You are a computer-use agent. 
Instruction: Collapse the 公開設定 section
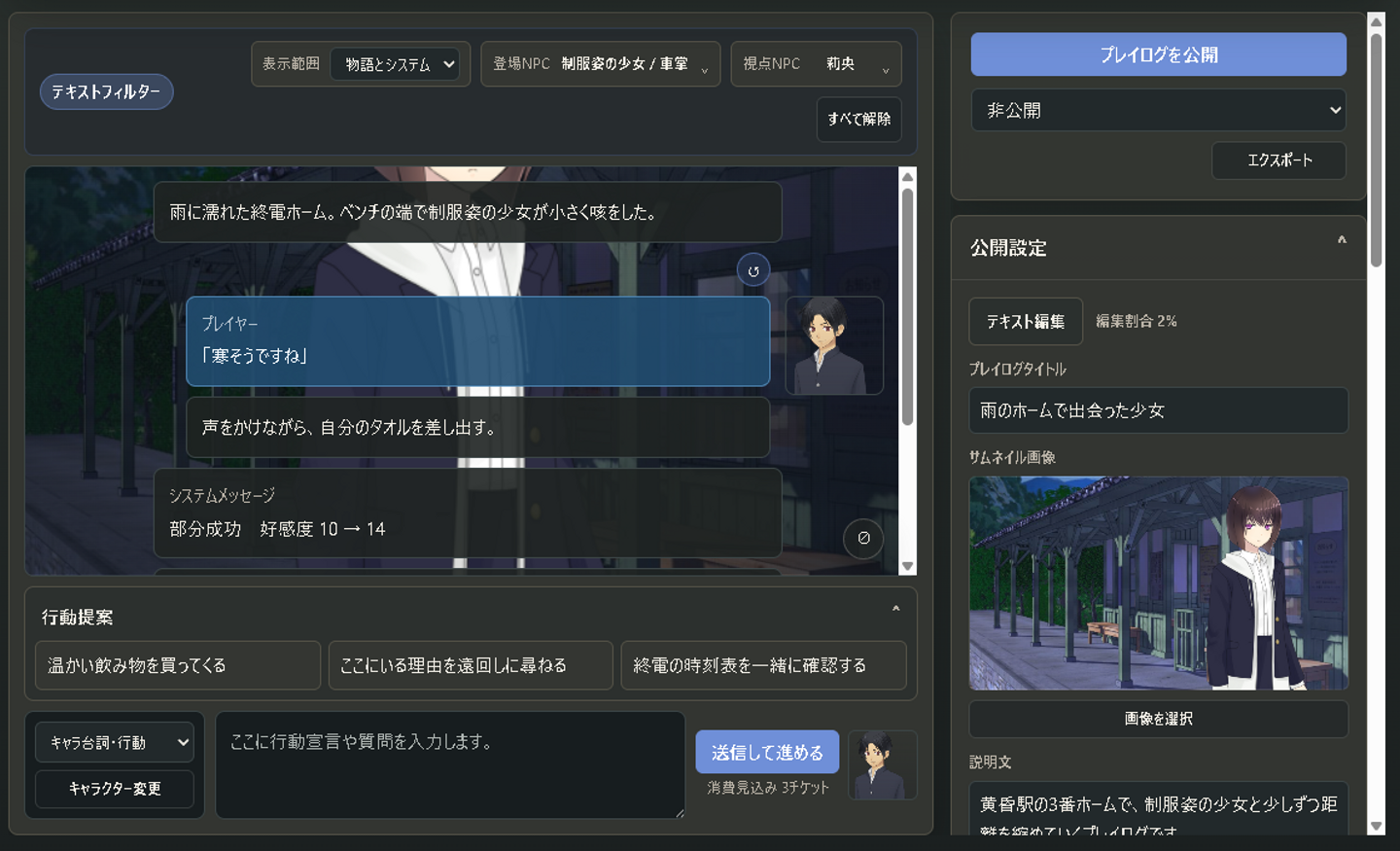coord(1342,240)
